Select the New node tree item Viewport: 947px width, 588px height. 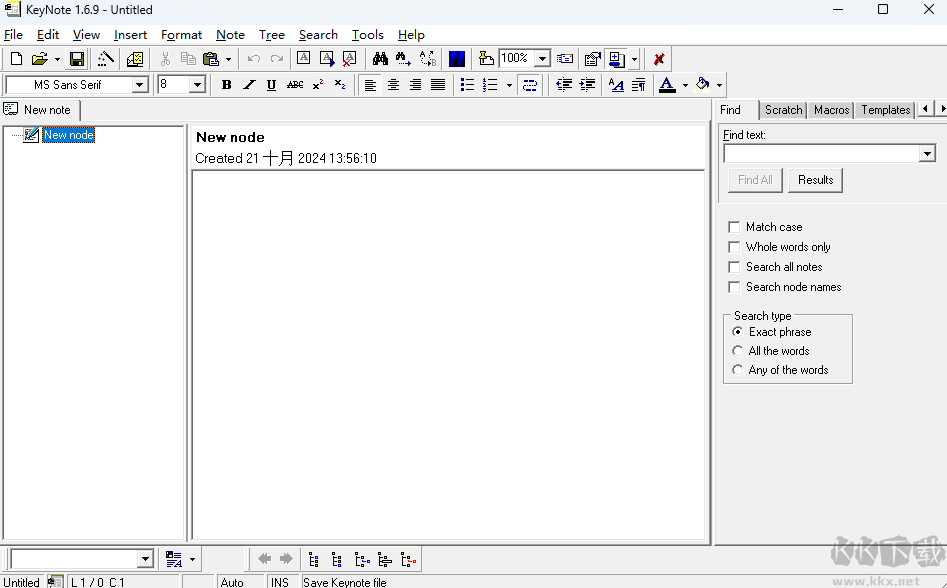click(68, 135)
